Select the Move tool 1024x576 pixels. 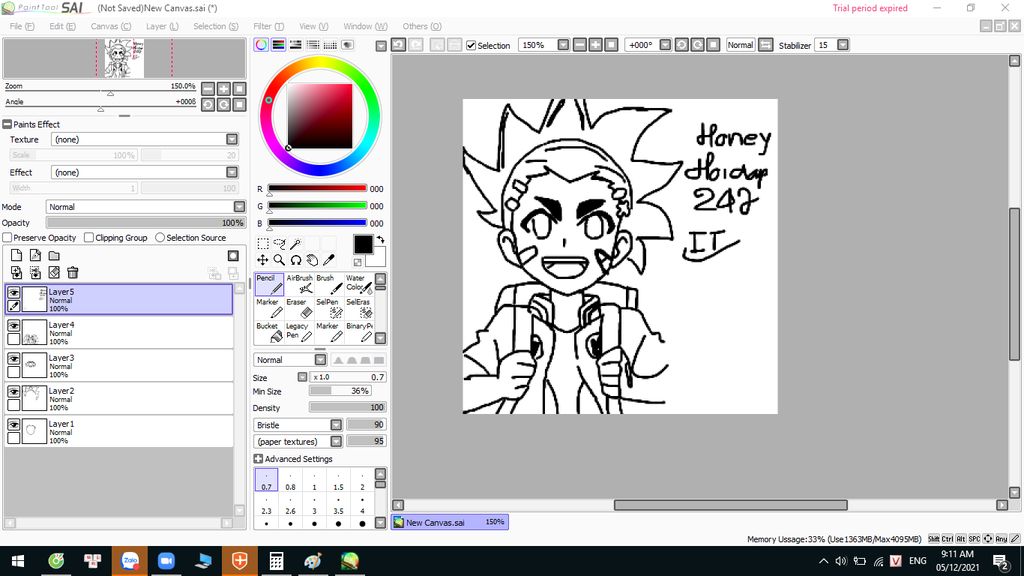tap(263, 260)
